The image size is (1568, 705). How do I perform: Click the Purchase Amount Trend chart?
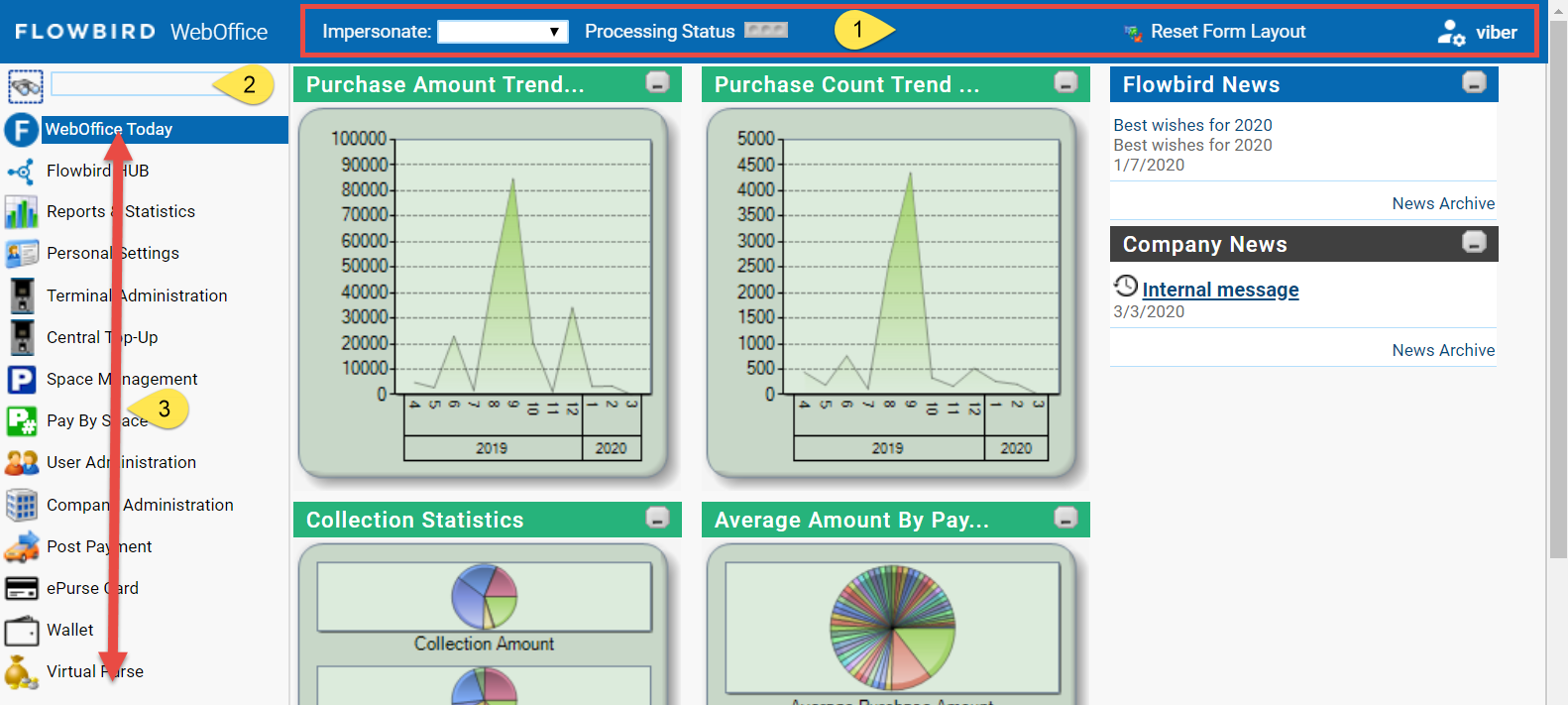(484, 294)
